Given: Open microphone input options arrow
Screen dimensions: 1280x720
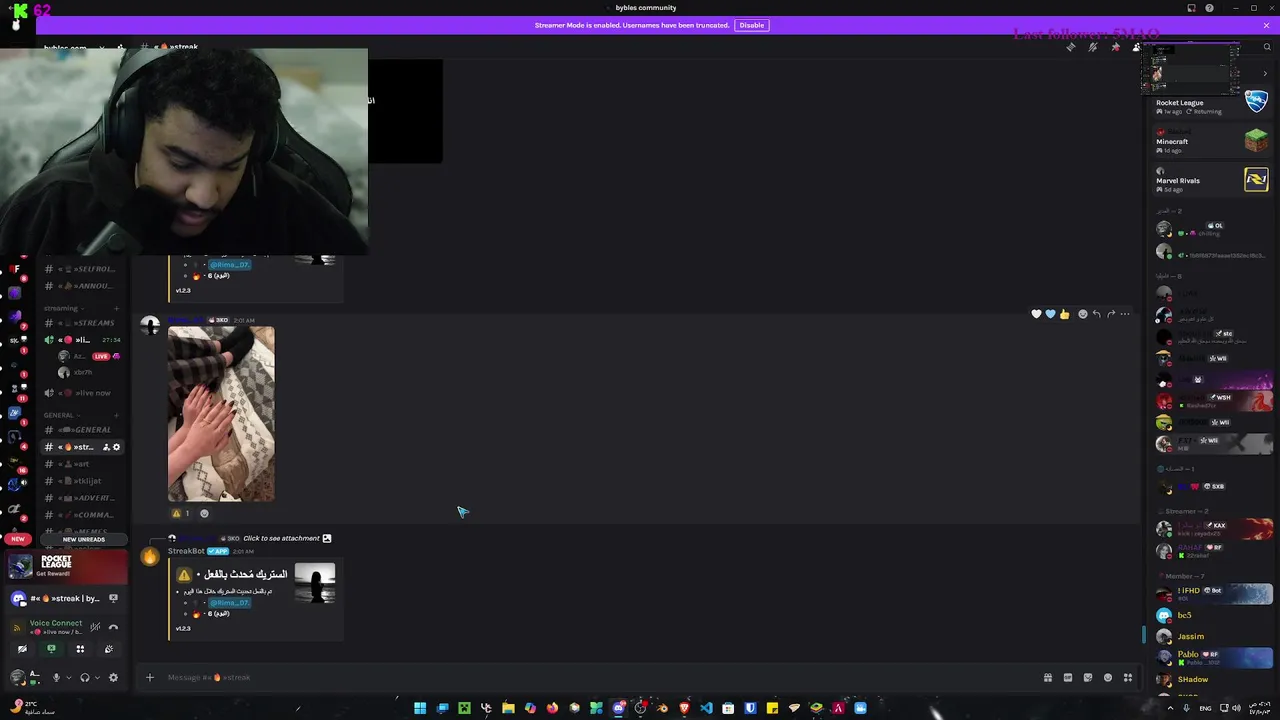Looking at the screenshot, I should 70,677.
